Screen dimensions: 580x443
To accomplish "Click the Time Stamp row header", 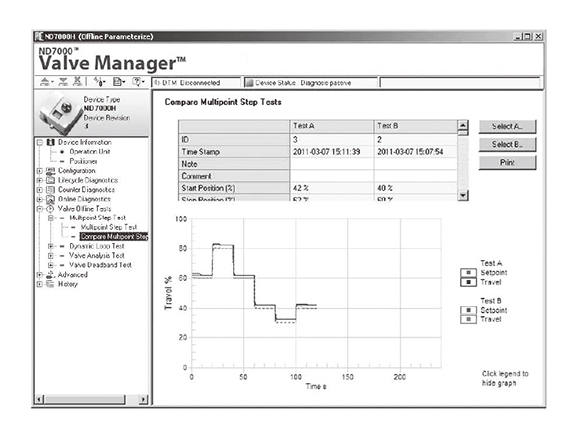I will click(x=234, y=152).
